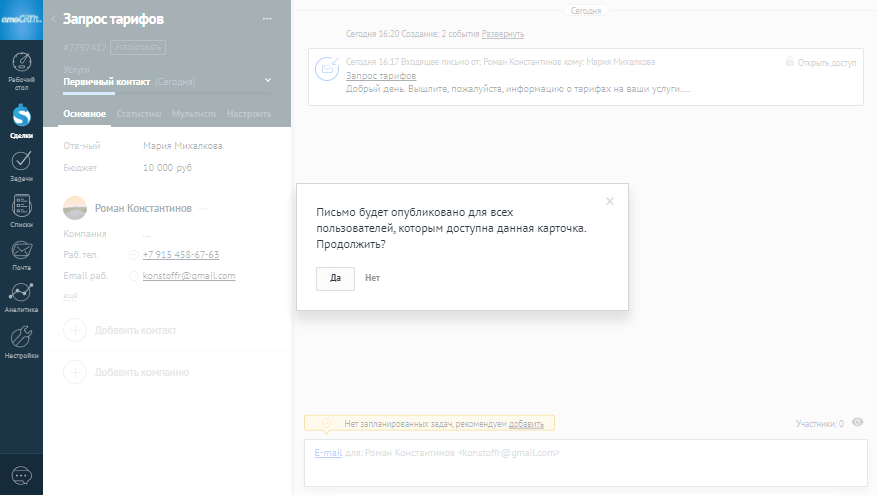
Task: Click the phone number +7 915 458-67-63
Action: (x=181, y=254)
